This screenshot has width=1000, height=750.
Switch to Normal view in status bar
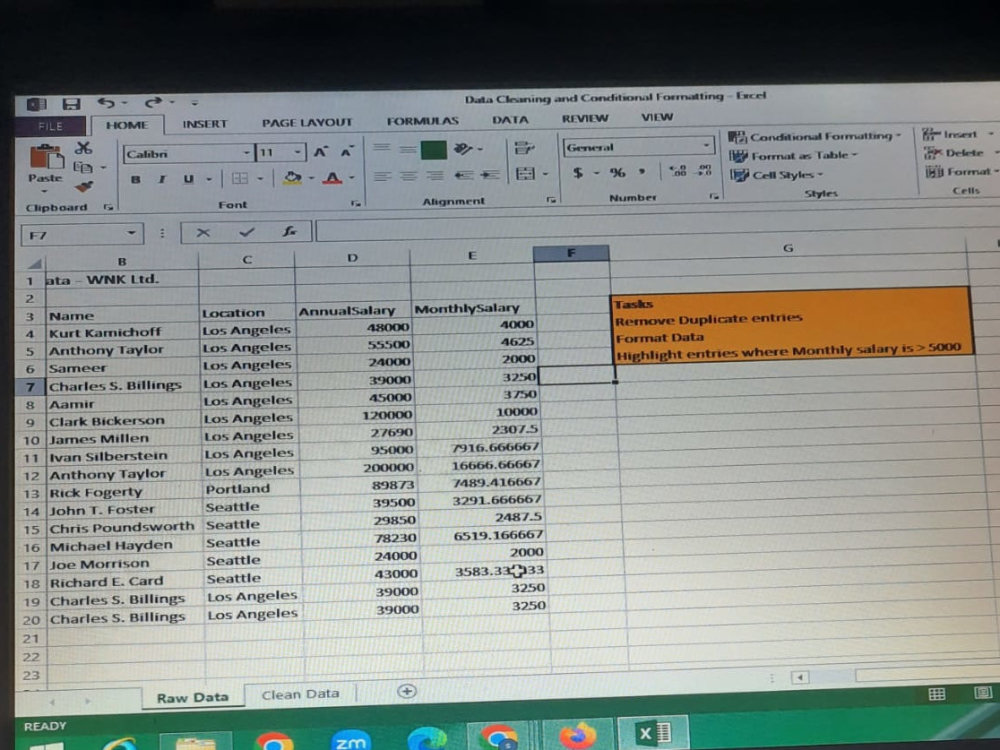coord(936,695)
